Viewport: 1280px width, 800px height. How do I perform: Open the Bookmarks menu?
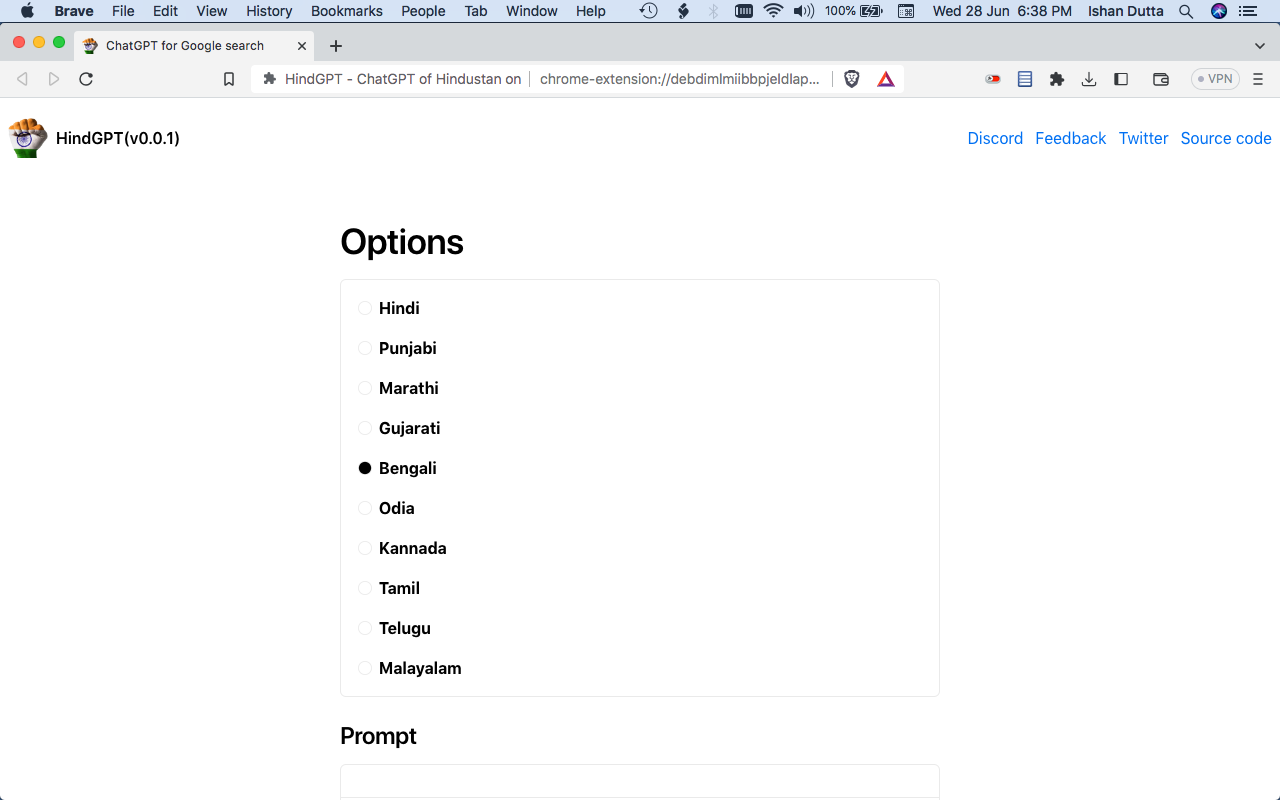tap(347, 11)
